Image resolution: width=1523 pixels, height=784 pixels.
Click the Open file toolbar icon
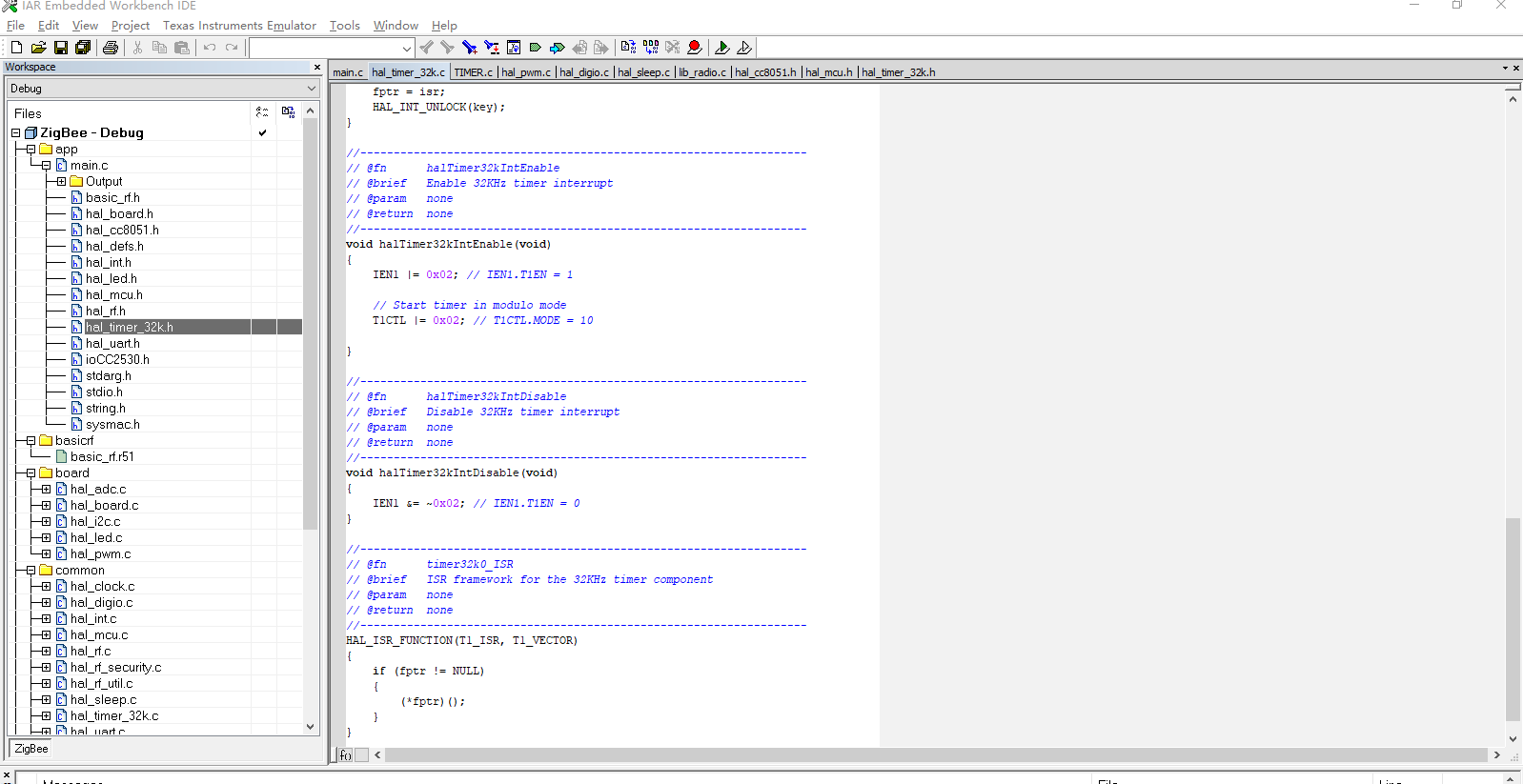(x=38, y=48)
